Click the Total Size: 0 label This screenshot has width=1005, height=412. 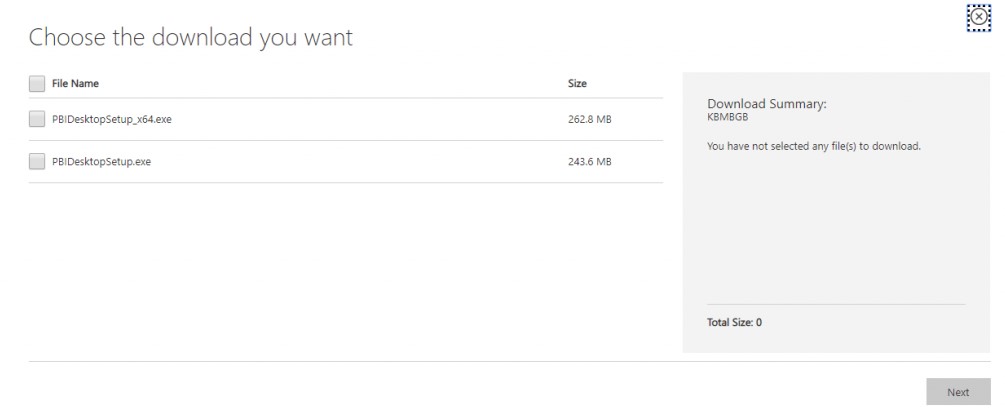[x=734, y=322]
